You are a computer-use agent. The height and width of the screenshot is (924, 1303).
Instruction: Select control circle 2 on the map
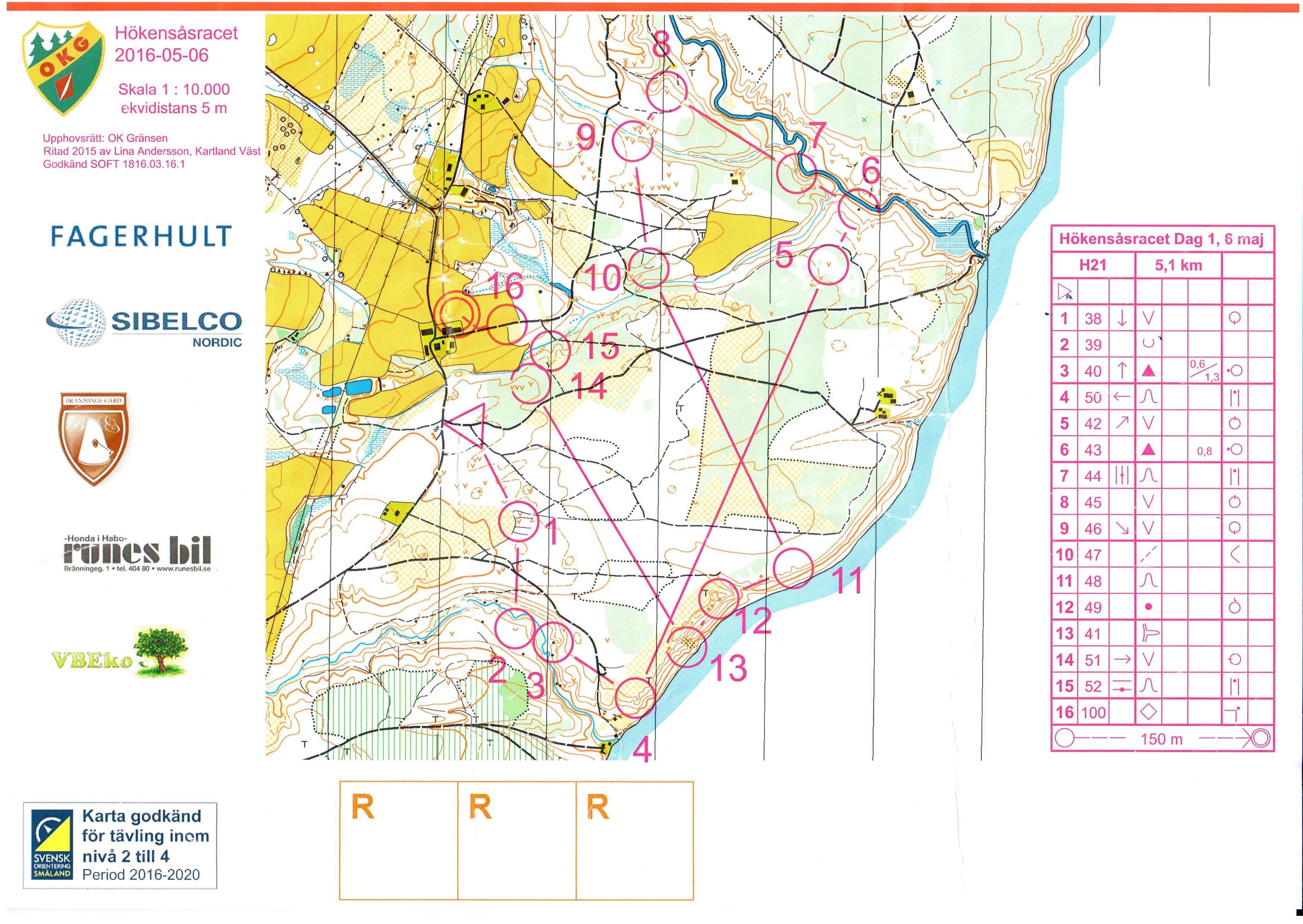(514, 628)
